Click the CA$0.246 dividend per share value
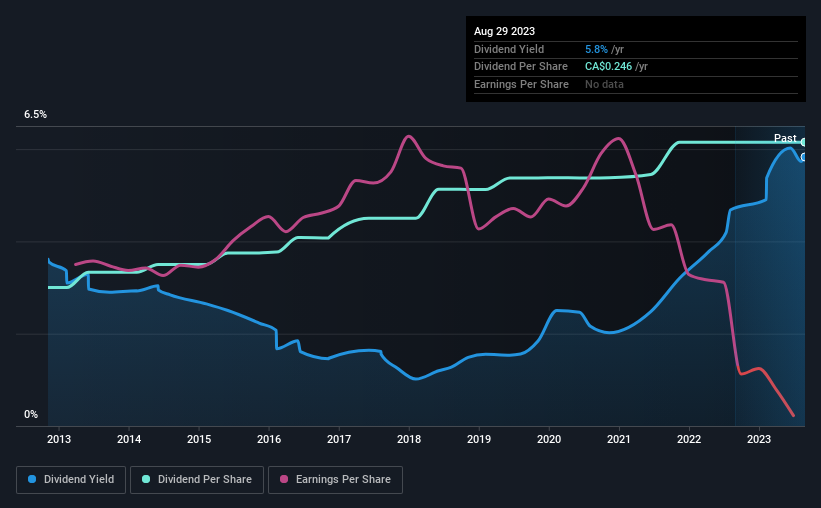 coord(608,67)
